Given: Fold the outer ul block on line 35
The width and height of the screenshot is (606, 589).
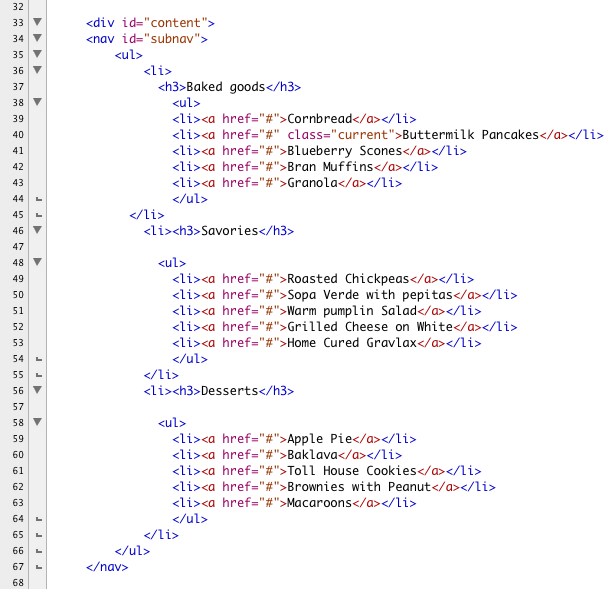Looking at the screenshot, I should [37, 55].
